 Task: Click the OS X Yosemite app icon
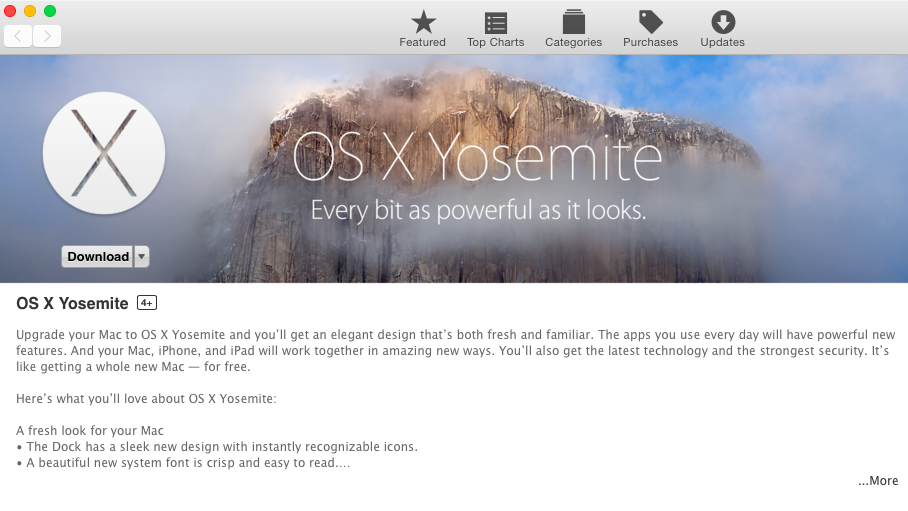[104, 153]
